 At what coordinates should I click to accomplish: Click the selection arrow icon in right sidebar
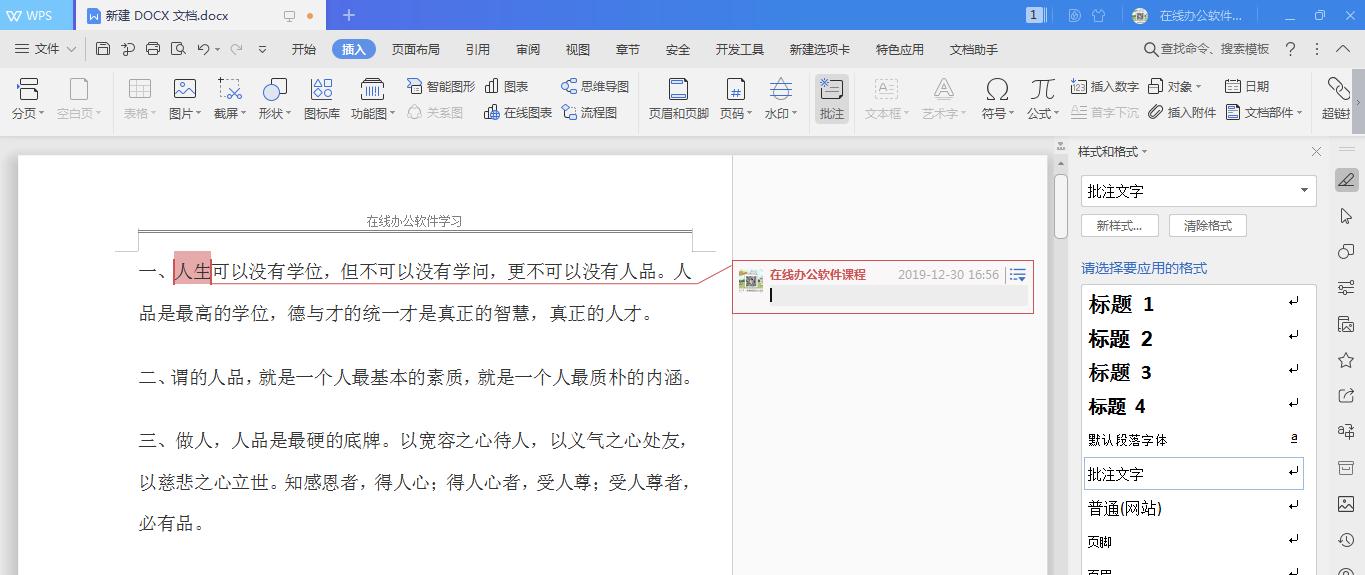point(1346,216)
